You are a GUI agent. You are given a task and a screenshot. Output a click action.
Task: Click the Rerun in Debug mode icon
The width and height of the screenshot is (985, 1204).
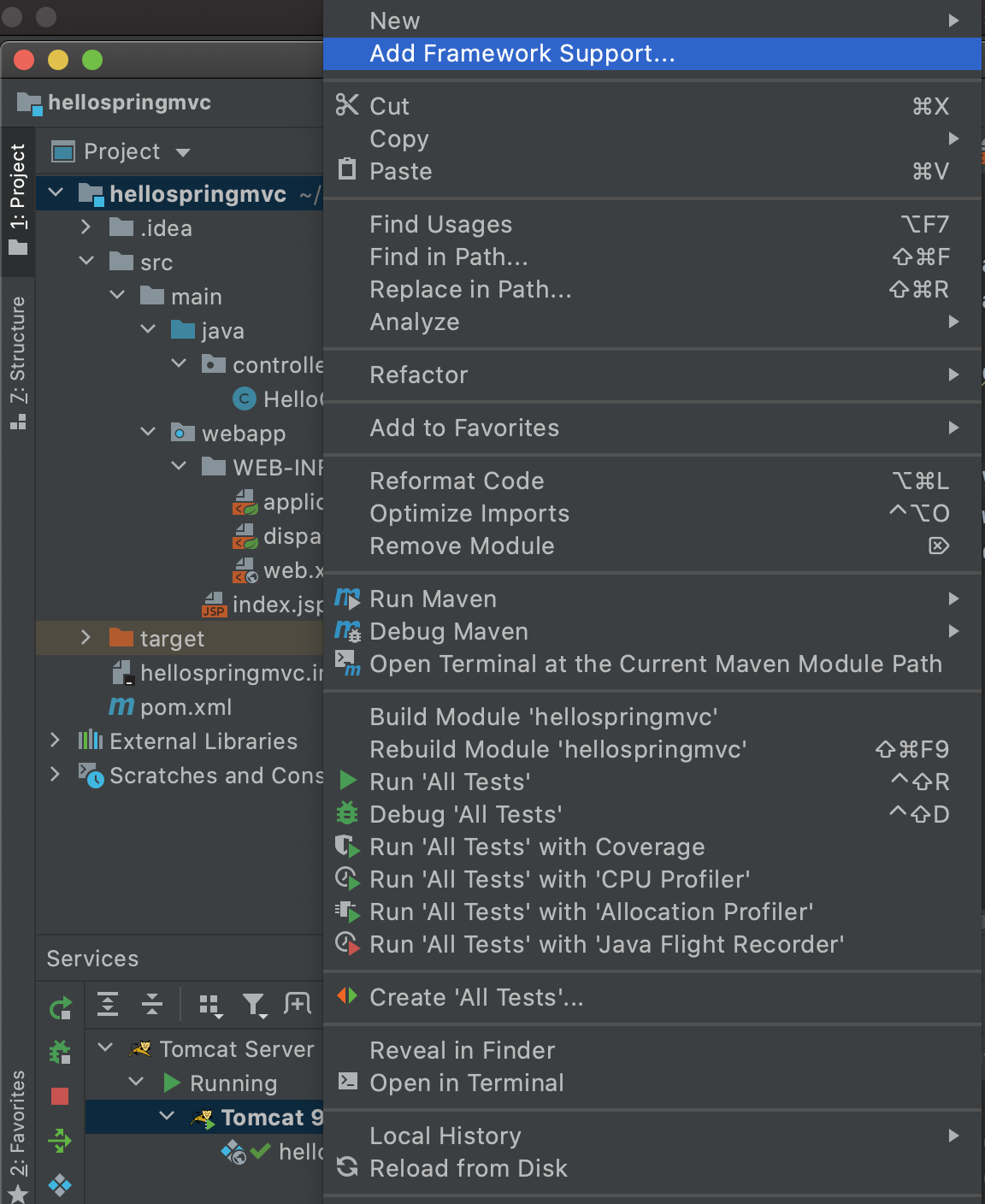[x=60, y=1052]
